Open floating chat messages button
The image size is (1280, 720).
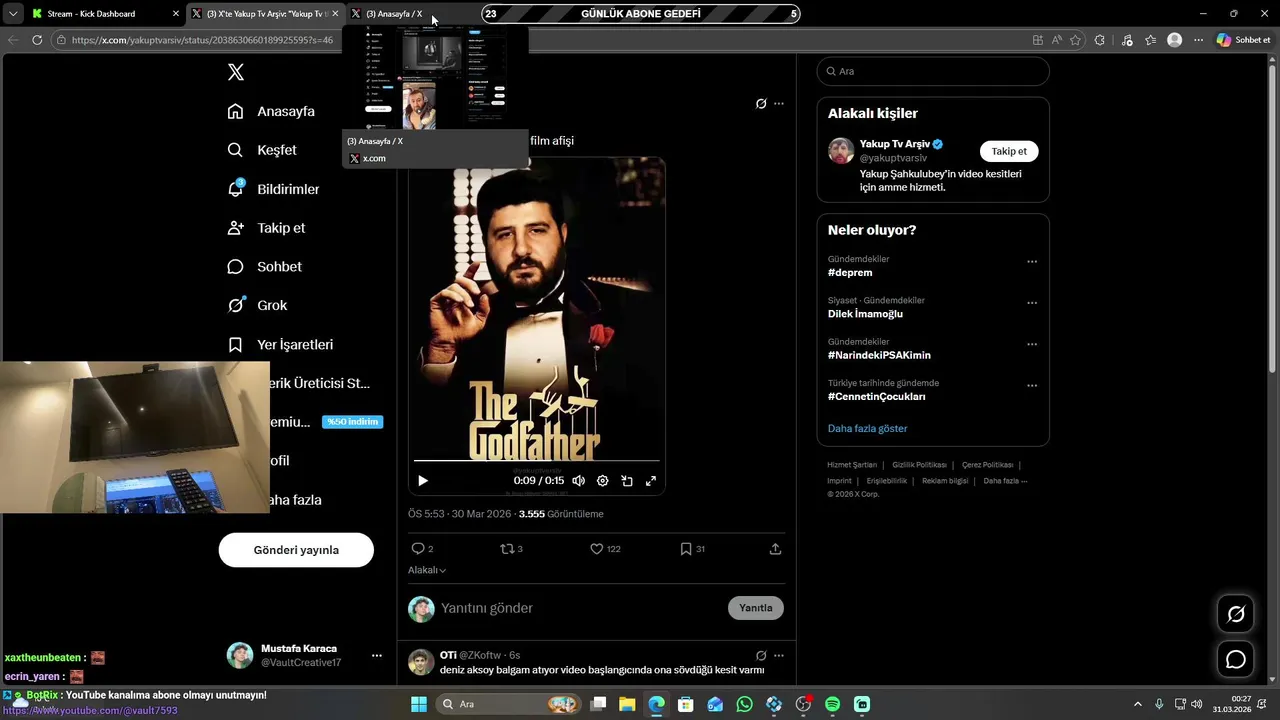[x=1236, y=660]
